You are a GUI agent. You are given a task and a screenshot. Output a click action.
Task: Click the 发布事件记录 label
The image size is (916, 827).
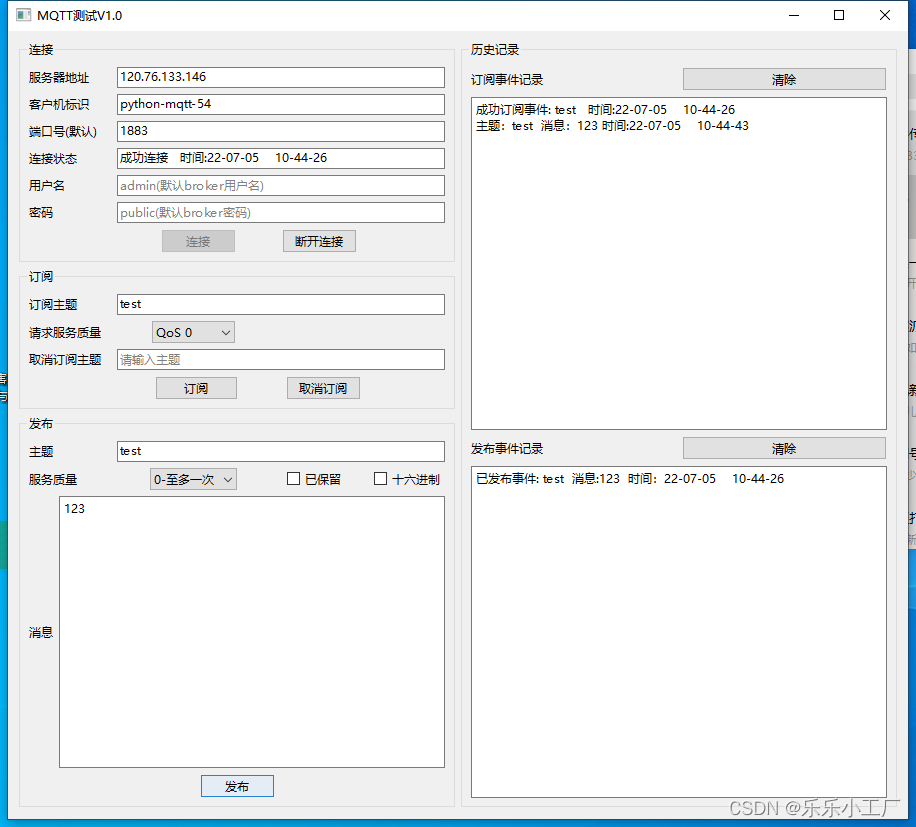pyautogui.click(x=507, y=449)
